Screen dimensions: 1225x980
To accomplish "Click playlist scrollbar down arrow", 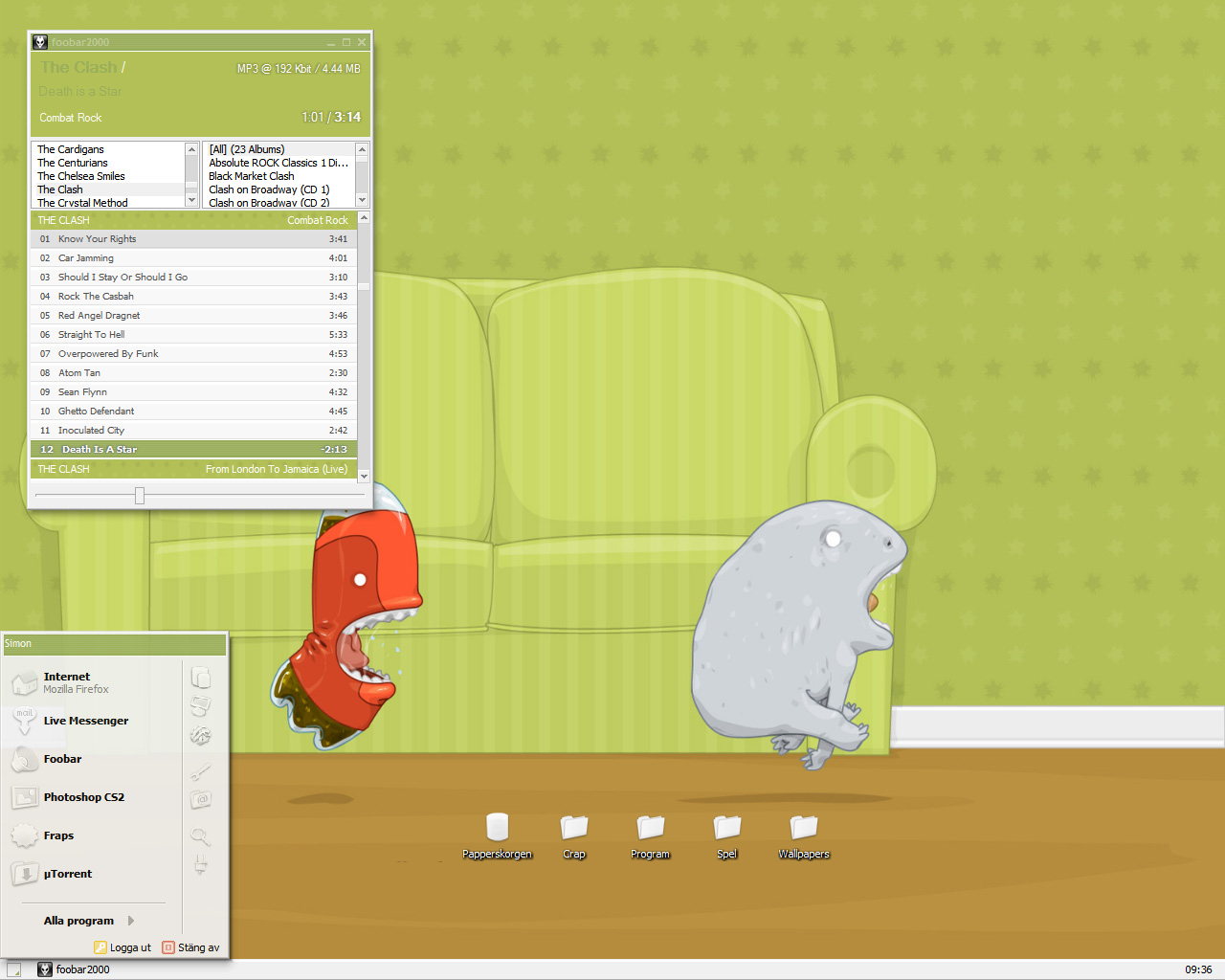I will (x=364, y=476).
